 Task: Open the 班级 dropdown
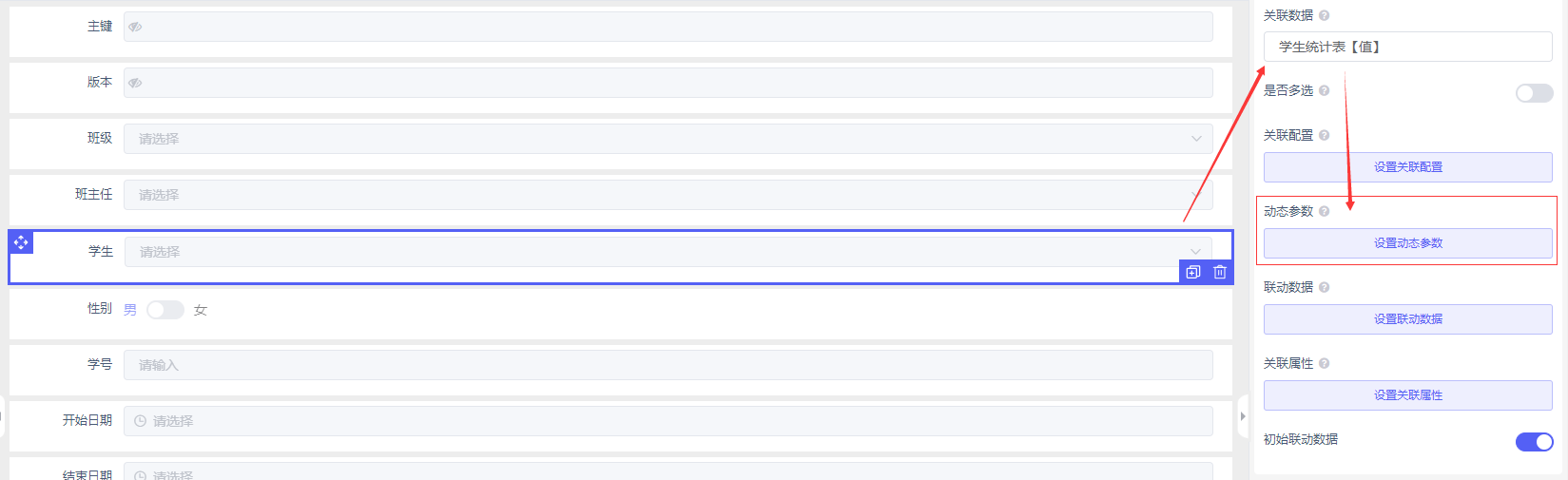point(668,139)
